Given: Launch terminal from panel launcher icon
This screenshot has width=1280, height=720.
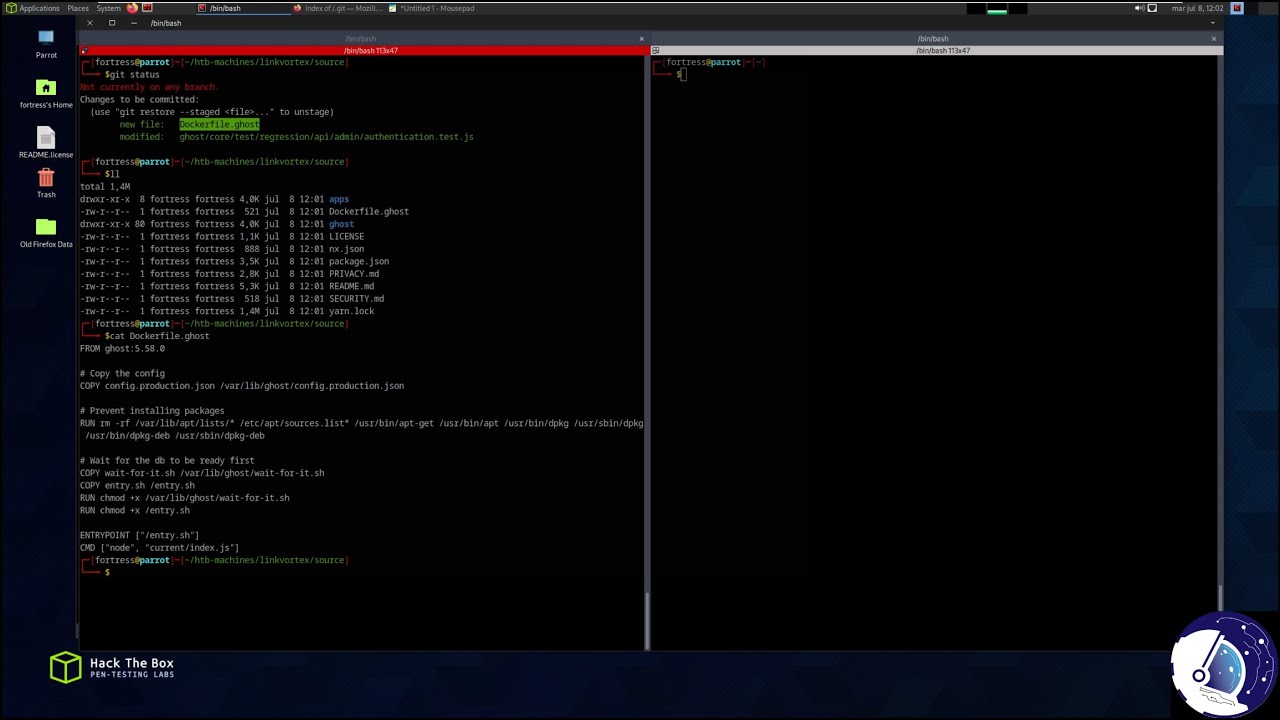Looking at the screenshot, I should pyautogui.click(x=147, y=8).
